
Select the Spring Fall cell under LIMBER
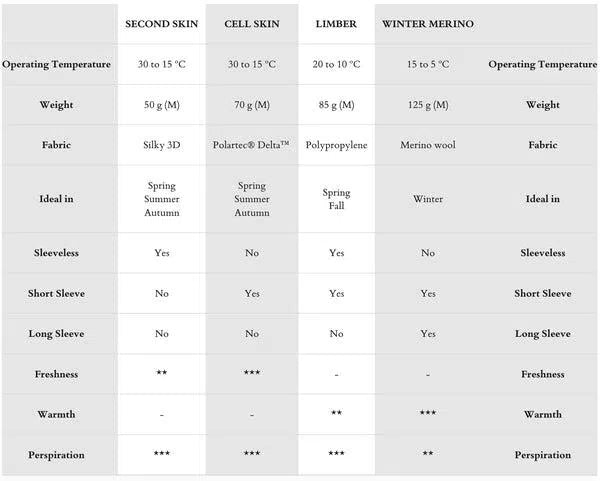(336, 199)
